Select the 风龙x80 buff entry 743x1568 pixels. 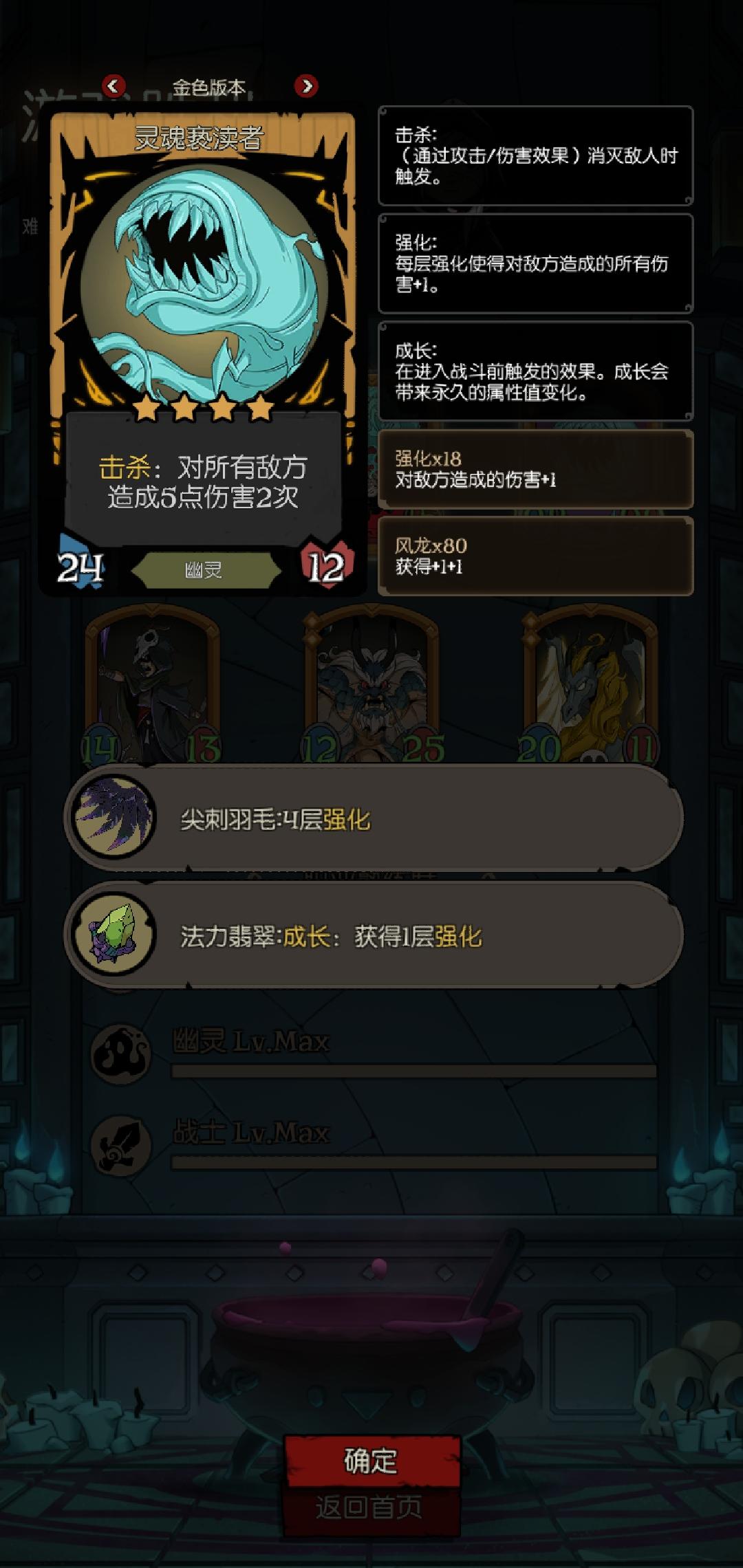point(536,556)
